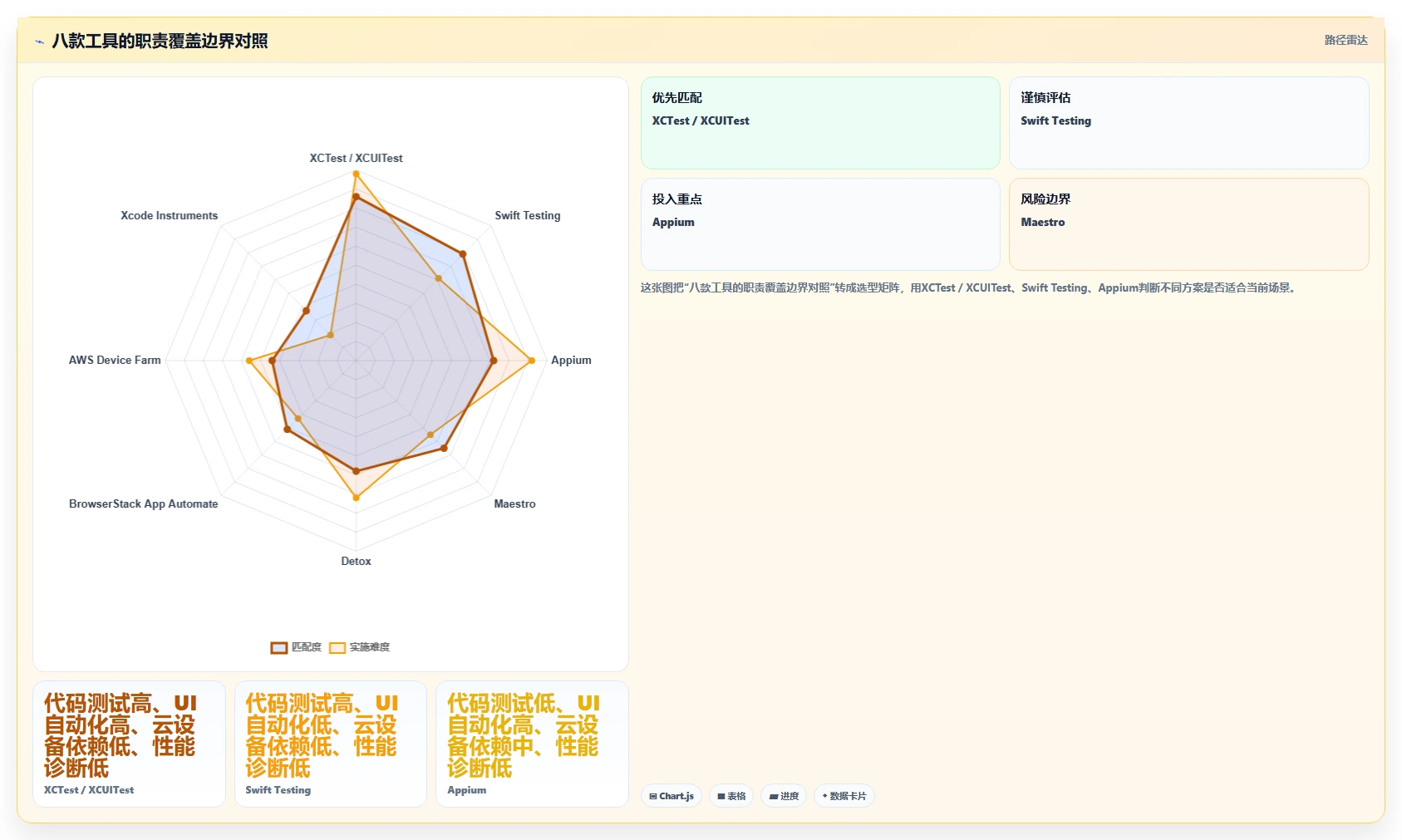Click the brown 匹配度 point on Xcode Instruments axis
1402x840 pixels.
pyautogui.click(x=306, y=311)
